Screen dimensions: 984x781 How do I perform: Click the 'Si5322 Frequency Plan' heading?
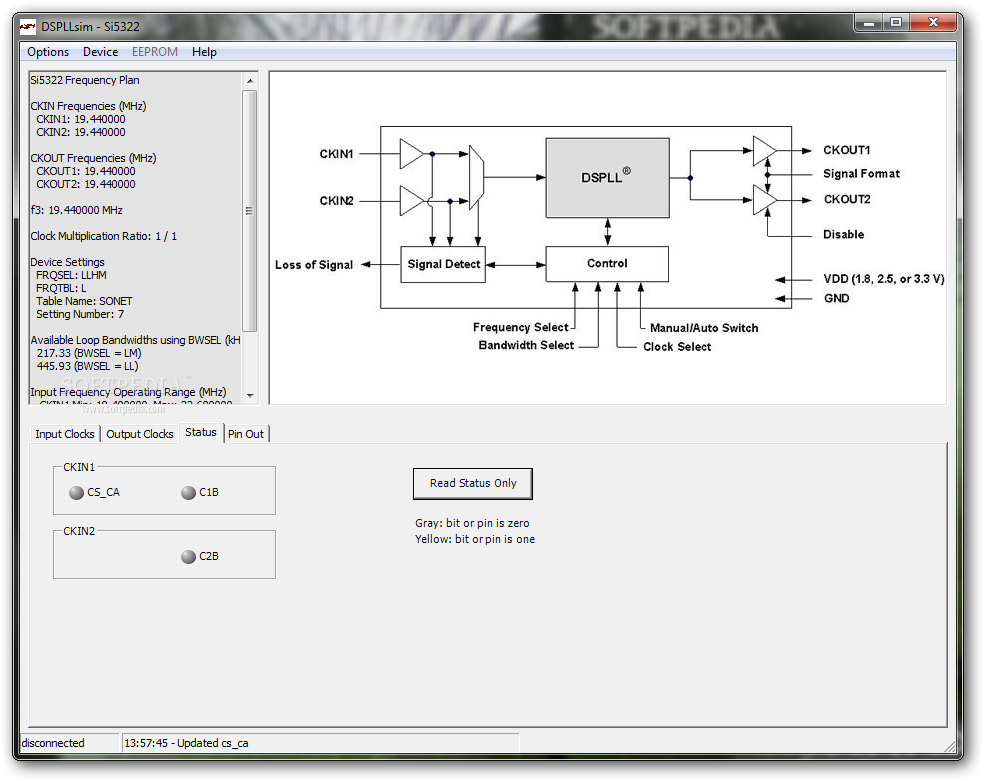[85, 80]
